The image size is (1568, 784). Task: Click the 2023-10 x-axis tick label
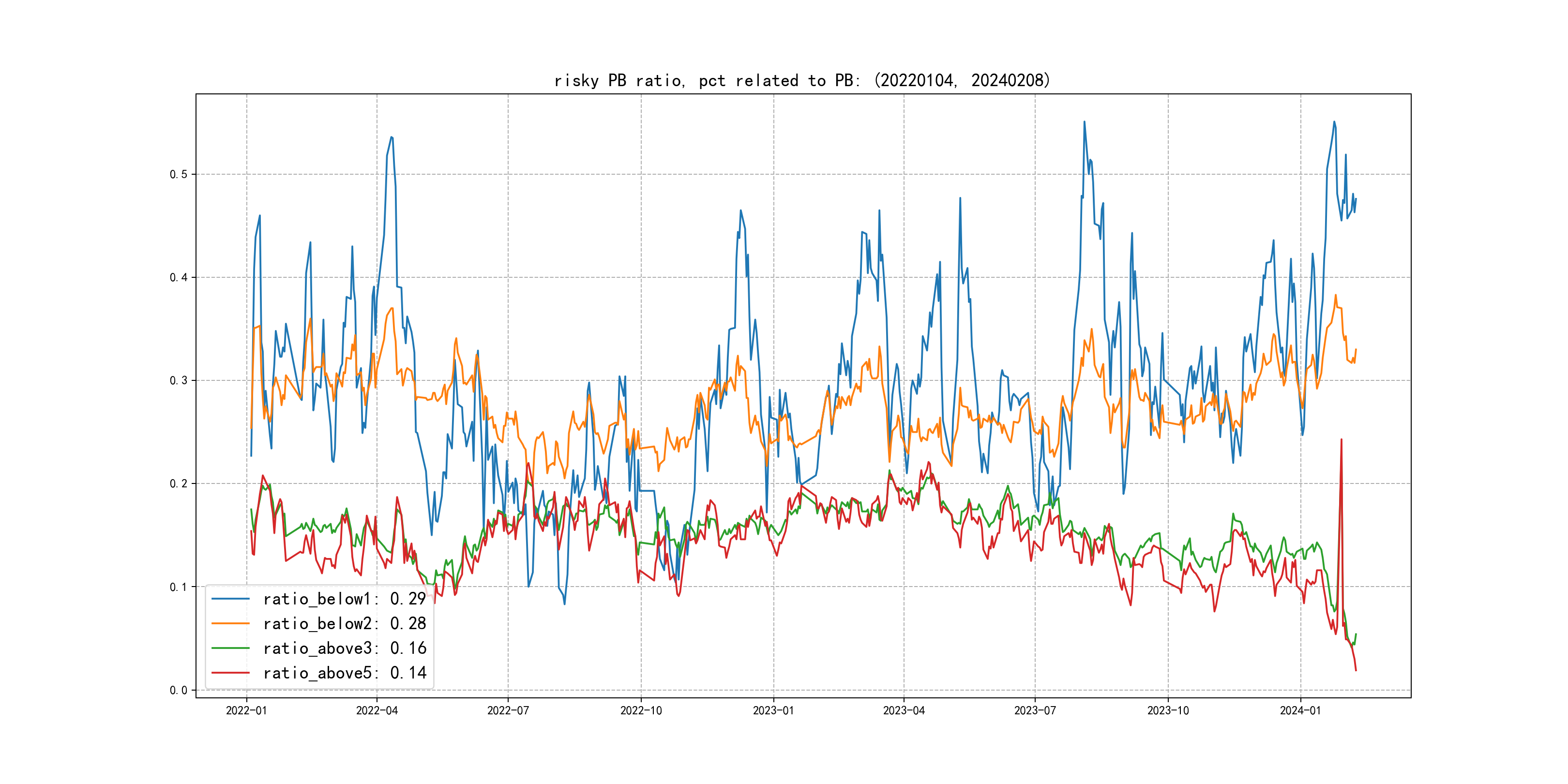pyautogui.click(x=1167, y=710)
